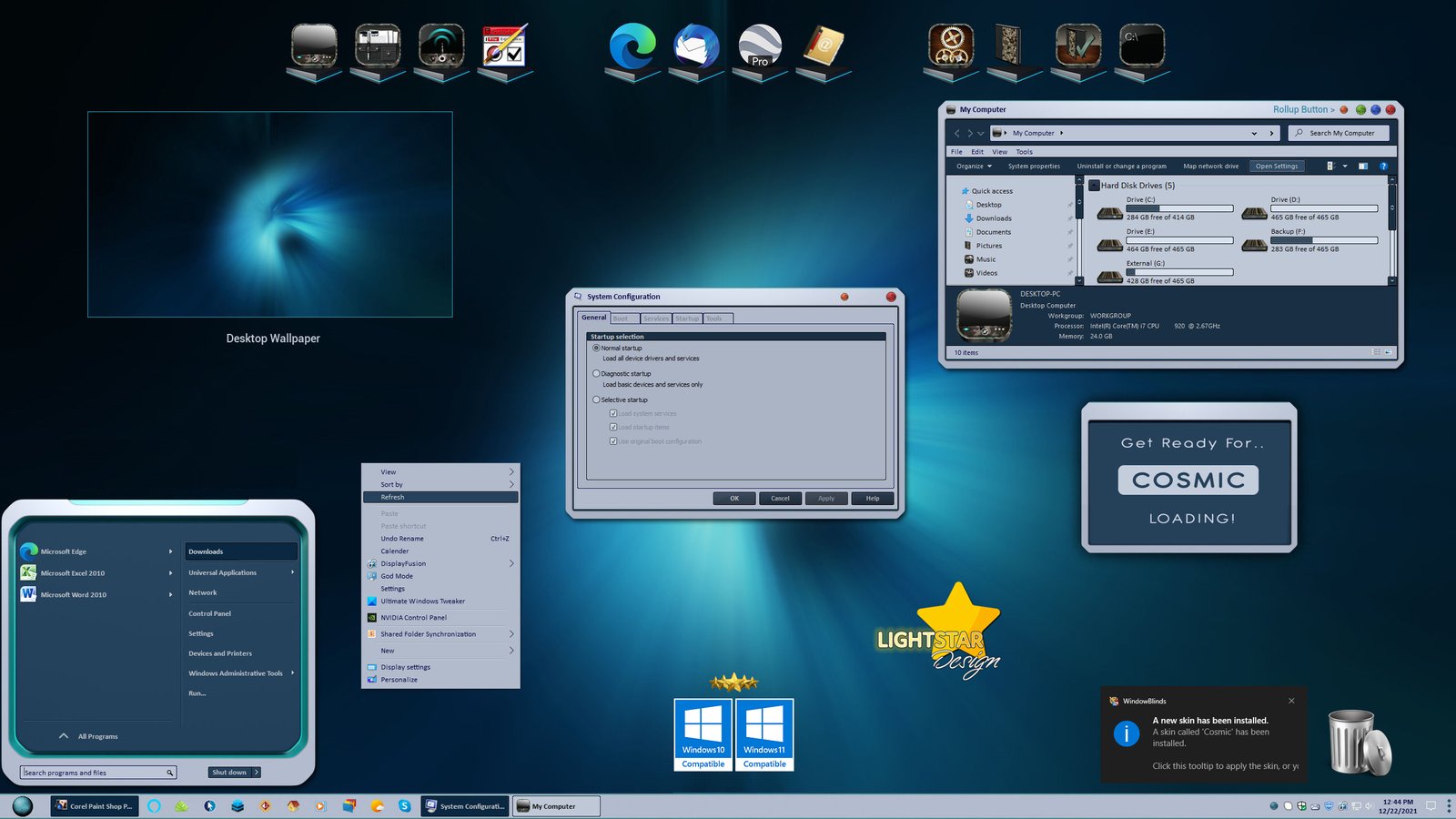This screenshot has height=819, width=1456.
Task: Click the Drive (C:) drive icon
Action: pyautogui.click(x=1109, y=213)
